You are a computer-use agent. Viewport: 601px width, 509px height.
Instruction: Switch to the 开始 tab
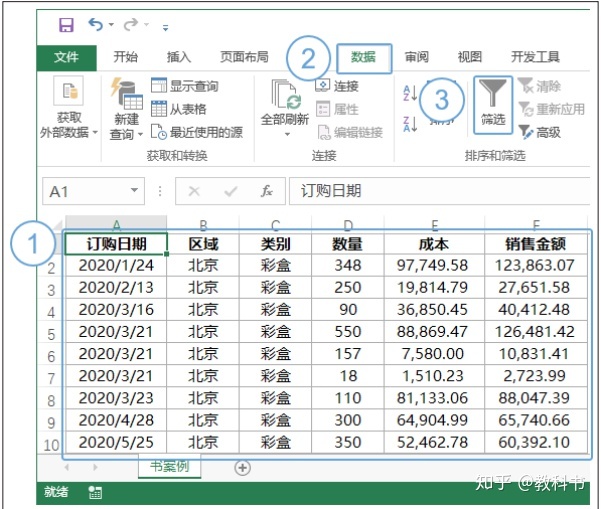125,57
